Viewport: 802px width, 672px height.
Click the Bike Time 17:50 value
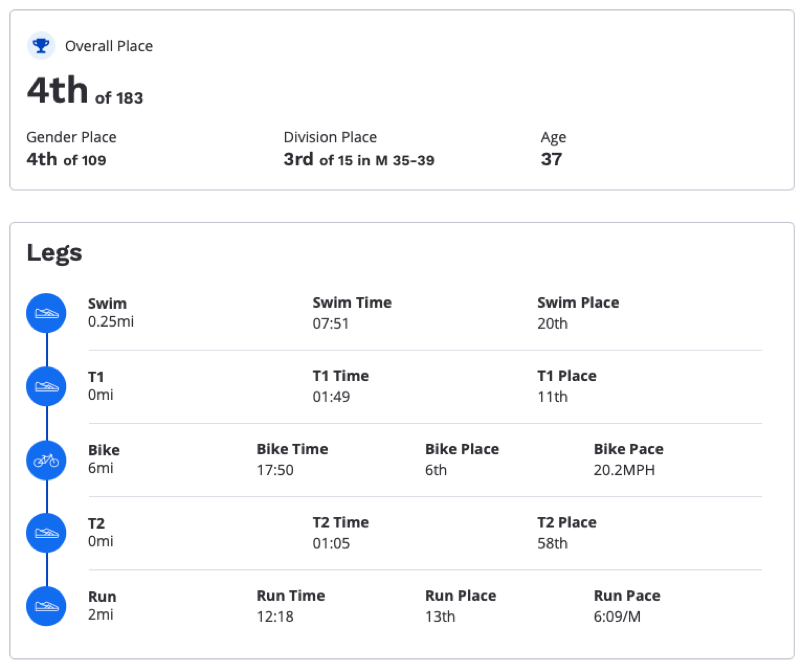(275, 470)
